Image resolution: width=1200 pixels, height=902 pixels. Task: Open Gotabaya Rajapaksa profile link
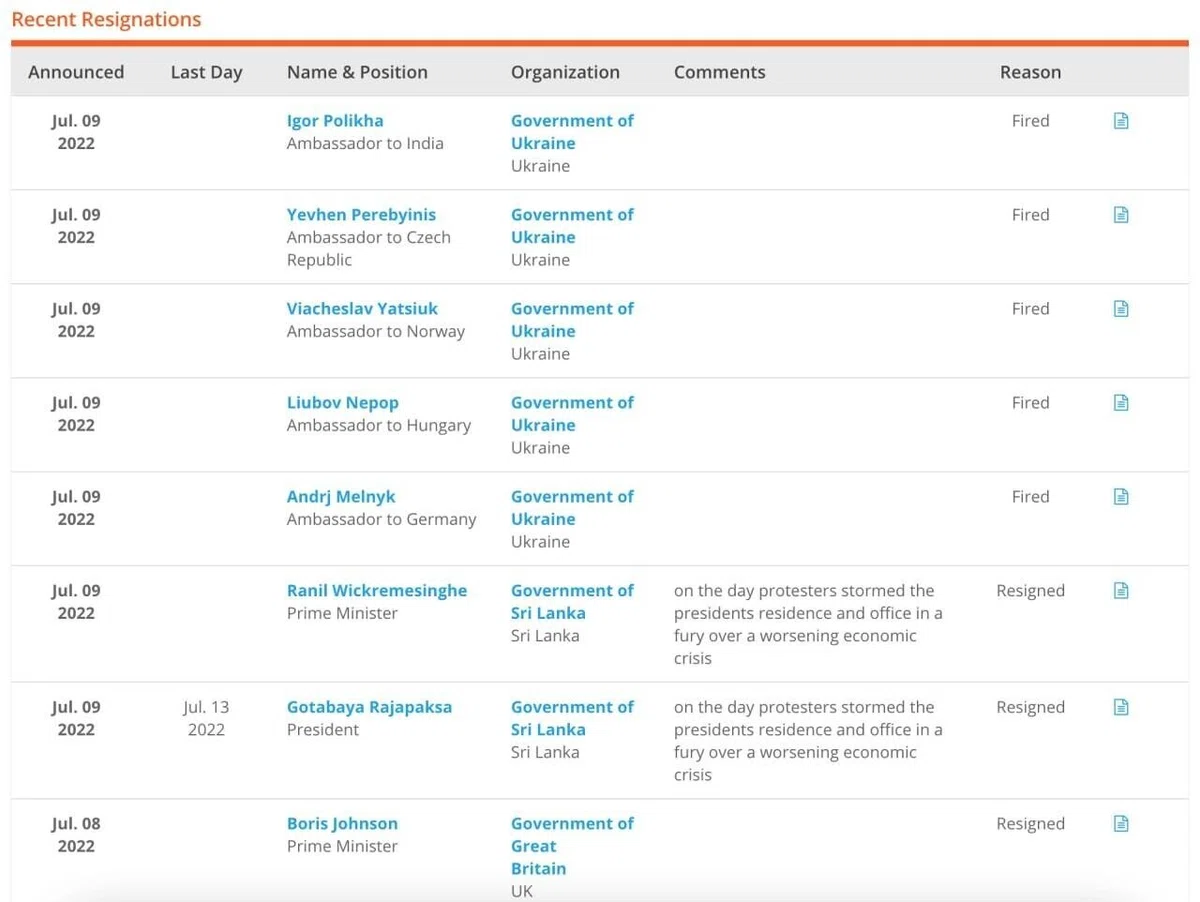369,707
